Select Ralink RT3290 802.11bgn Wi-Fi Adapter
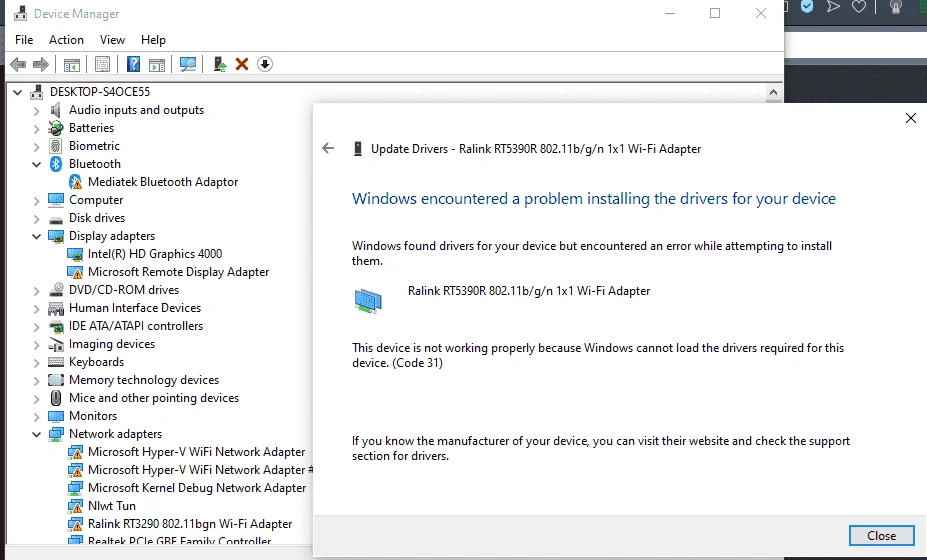Image resolution: width=927 pixels, height=560 pixels. (x=190, y=524)
